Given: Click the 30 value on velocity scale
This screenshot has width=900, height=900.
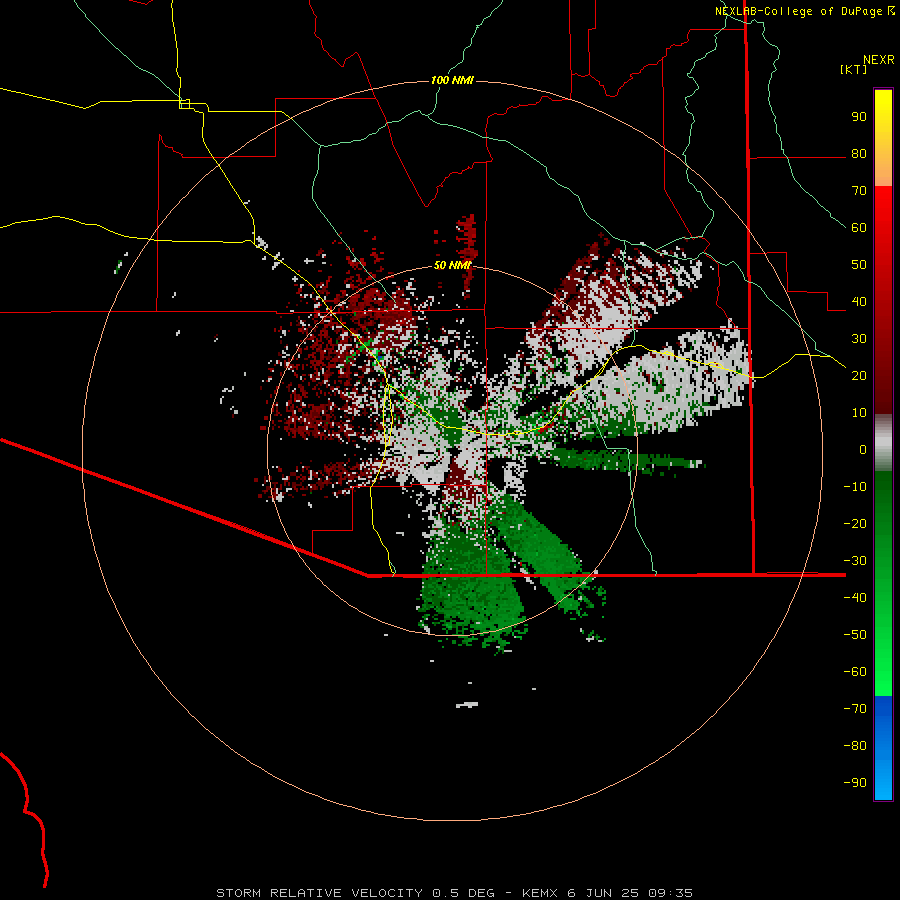Looking at the screenshot, I should pos(859,339).
